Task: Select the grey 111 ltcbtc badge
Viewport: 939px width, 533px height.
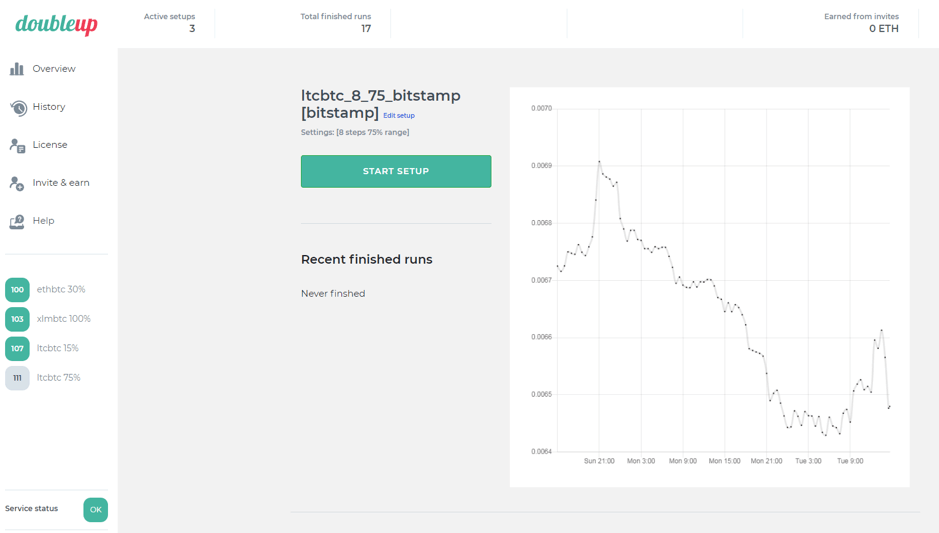Action: (17, 378)
